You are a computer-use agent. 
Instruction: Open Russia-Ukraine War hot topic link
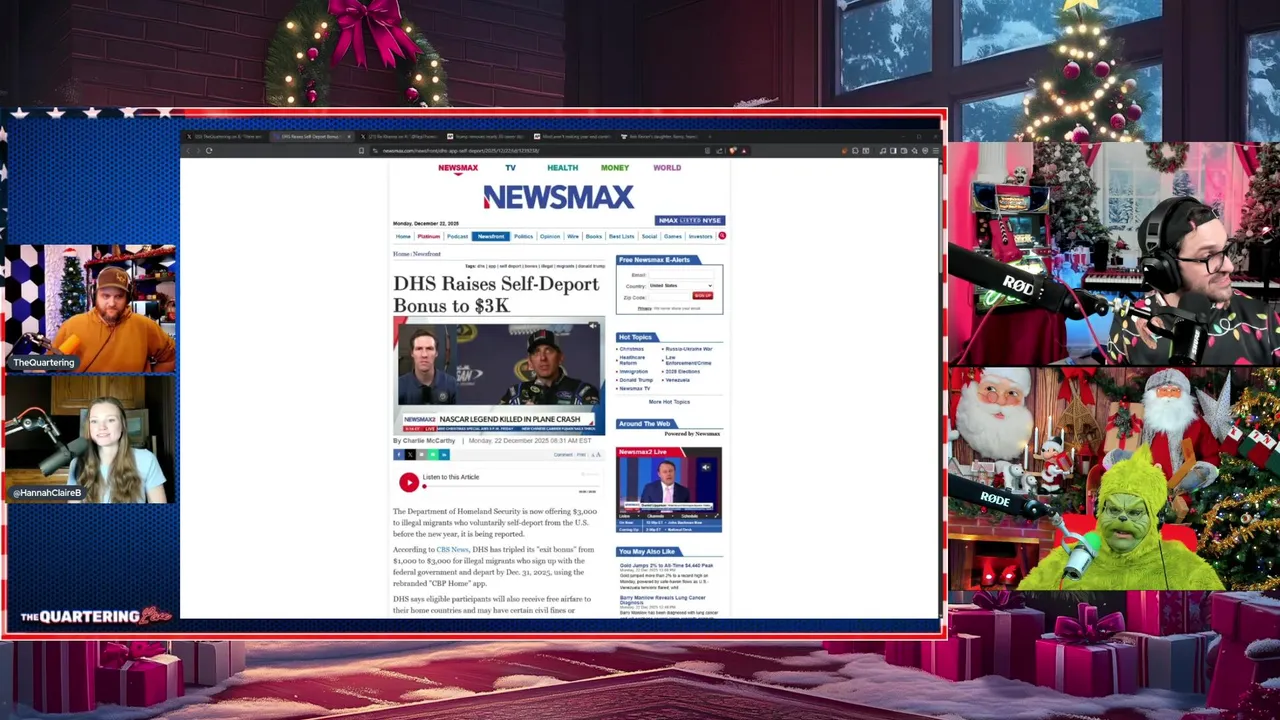click(689, 349)
